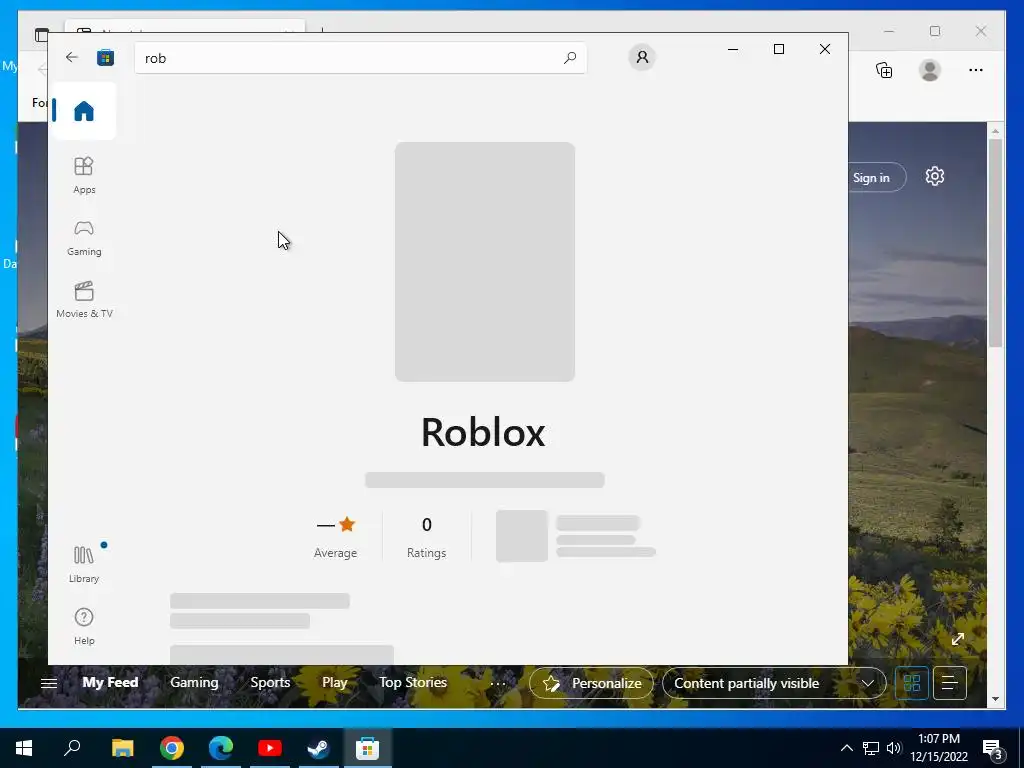Select Home in the Store sidebar
Viewport: 1024px width, 768px height.
point(84,110)
